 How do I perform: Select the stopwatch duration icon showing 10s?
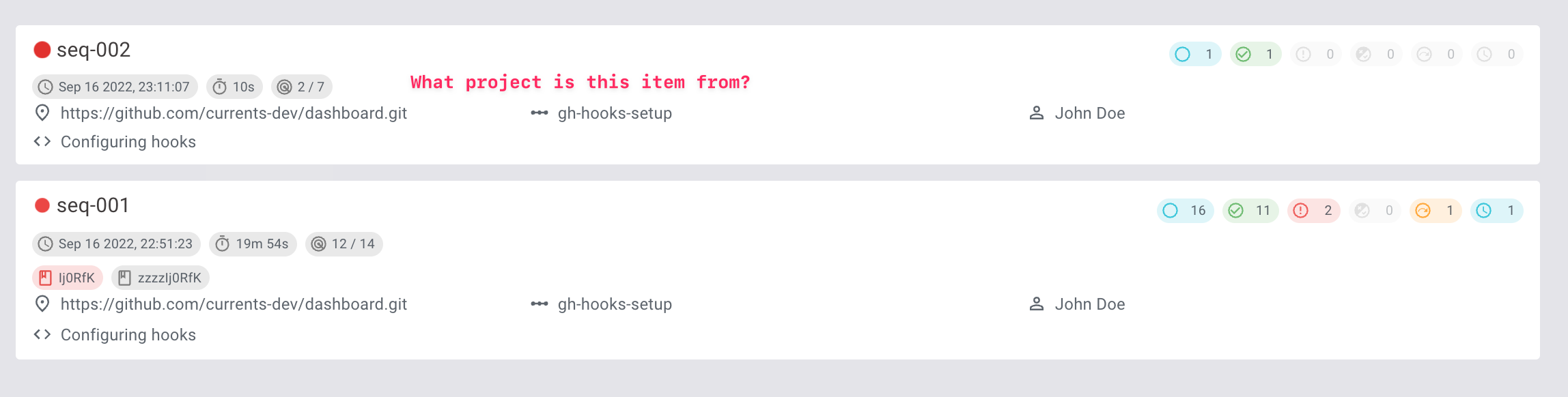point(219,86)
